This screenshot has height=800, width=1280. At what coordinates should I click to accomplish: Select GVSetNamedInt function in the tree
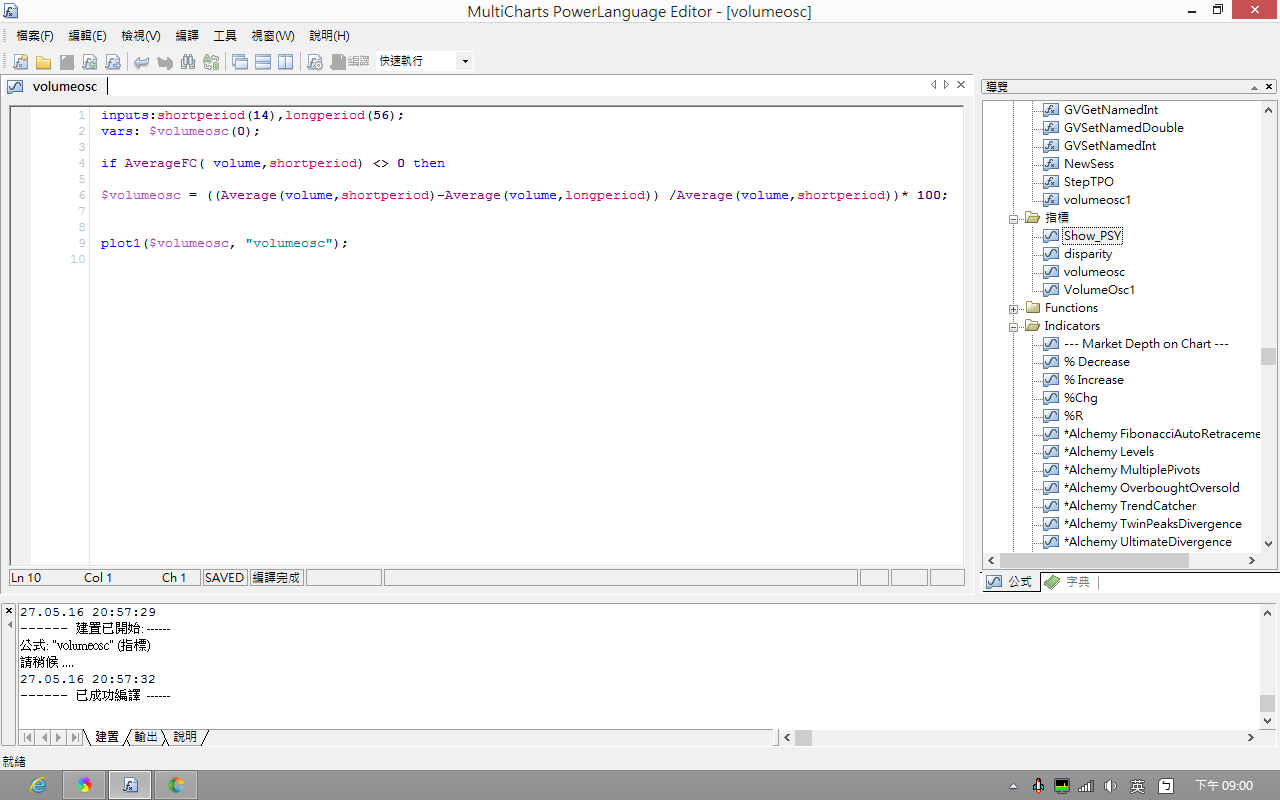[1110, 146]
